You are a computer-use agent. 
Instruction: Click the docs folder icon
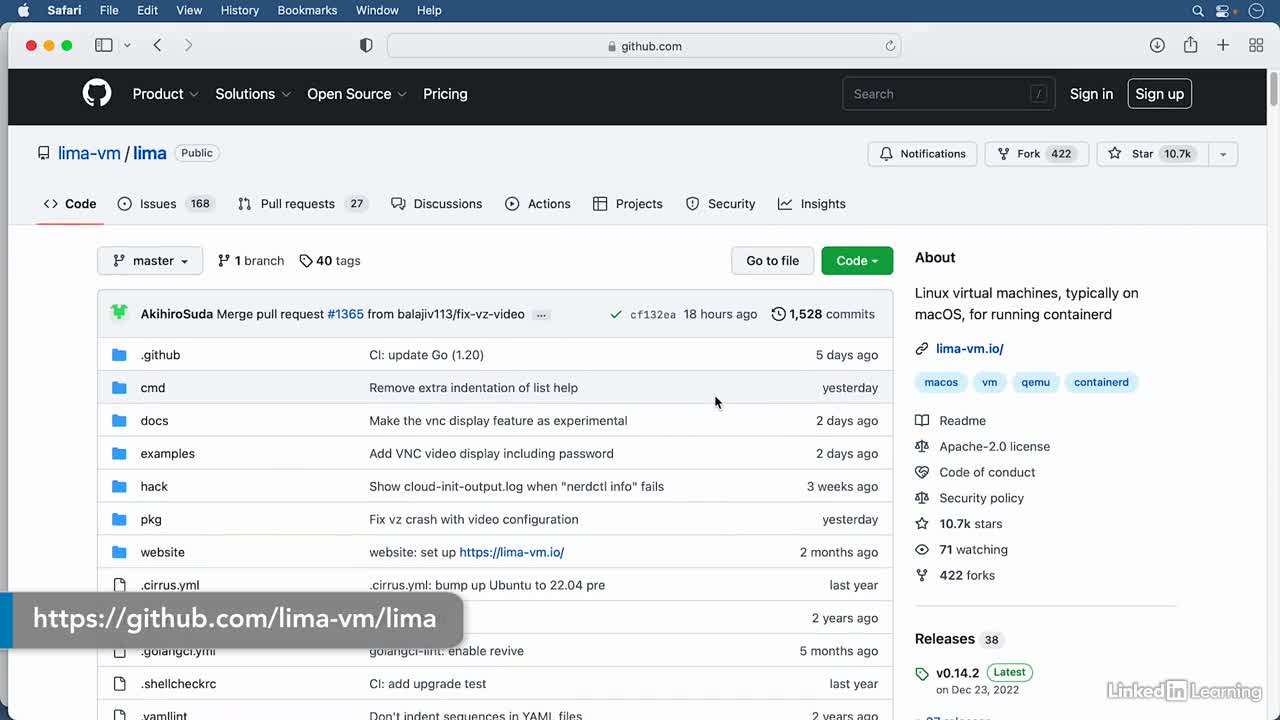tap(120, 421)
